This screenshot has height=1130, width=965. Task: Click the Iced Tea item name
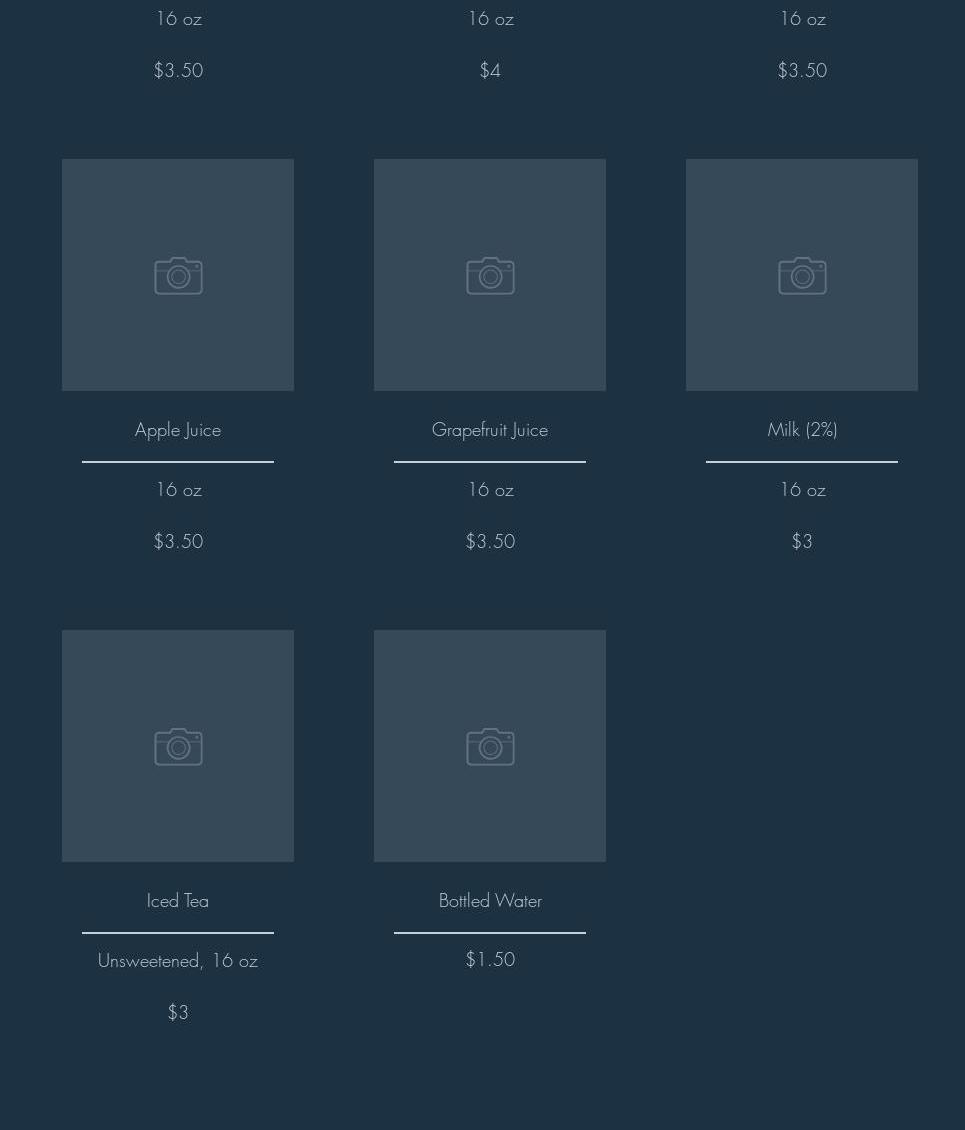(x=178, y=901)
